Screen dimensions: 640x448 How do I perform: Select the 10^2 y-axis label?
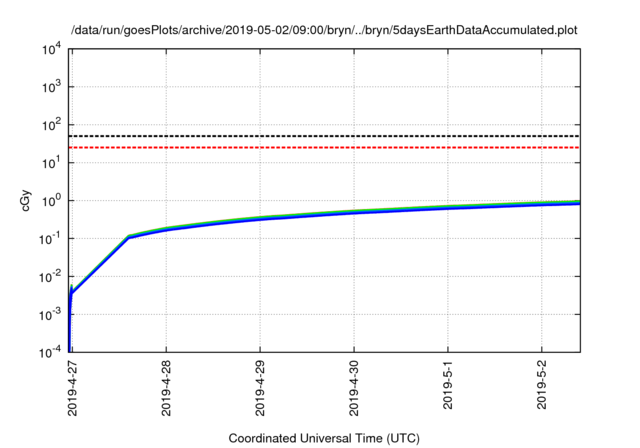(x=51, y=125)
